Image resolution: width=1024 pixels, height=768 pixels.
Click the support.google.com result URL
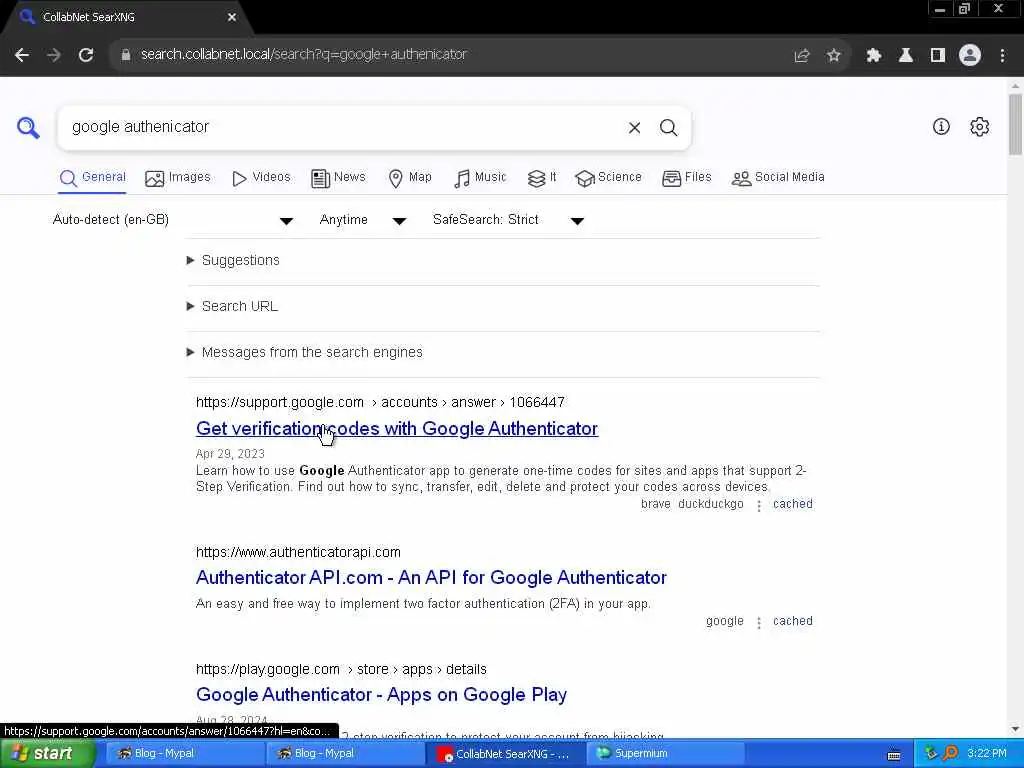pyautogui.click(x=380, y=402)
